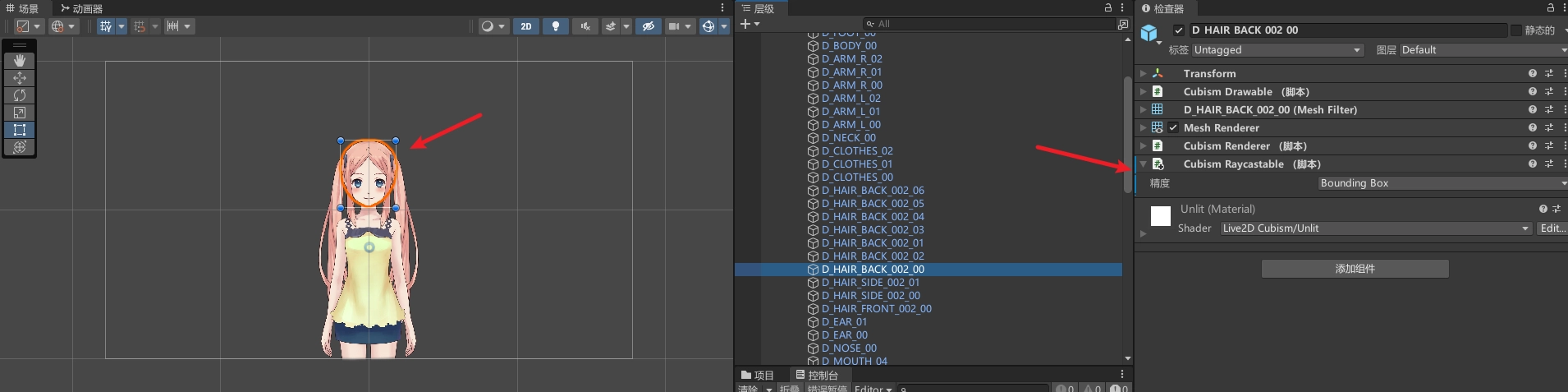Open the 检查器 inspector tab
Screen dimensions: 1568x392
tap(1162, 8)
